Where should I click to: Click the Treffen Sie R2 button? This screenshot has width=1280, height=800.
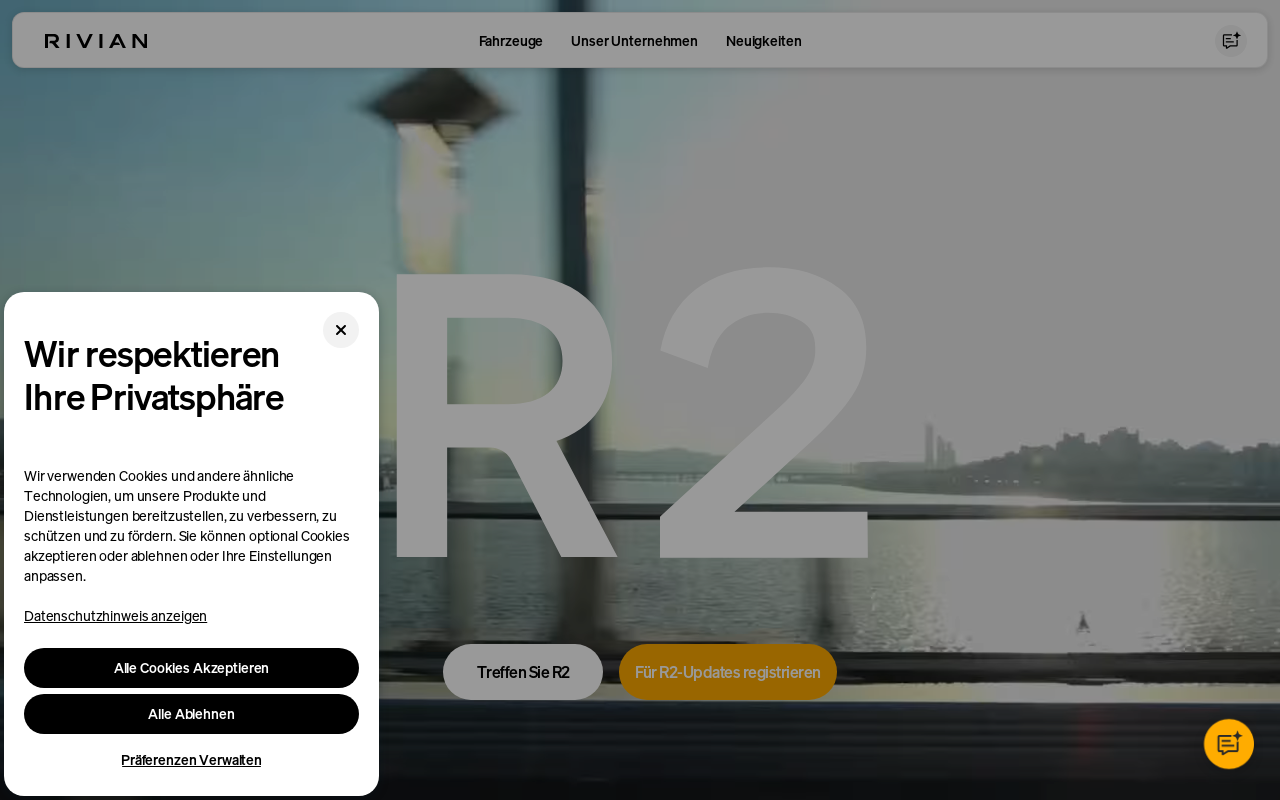coord(523,672)
